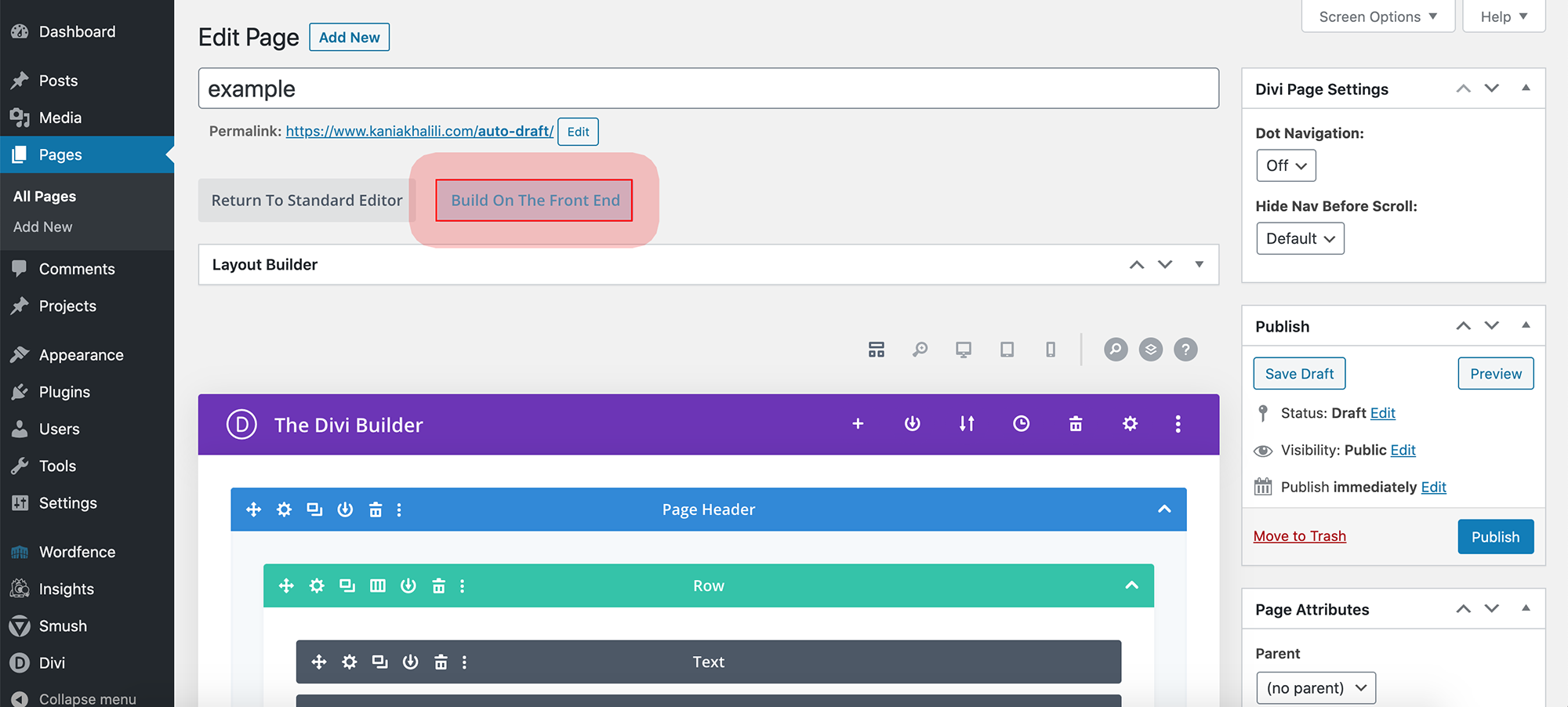
Task: Open page settings gear in Divi Builder bar
Action: click(x=1130, y=424)
